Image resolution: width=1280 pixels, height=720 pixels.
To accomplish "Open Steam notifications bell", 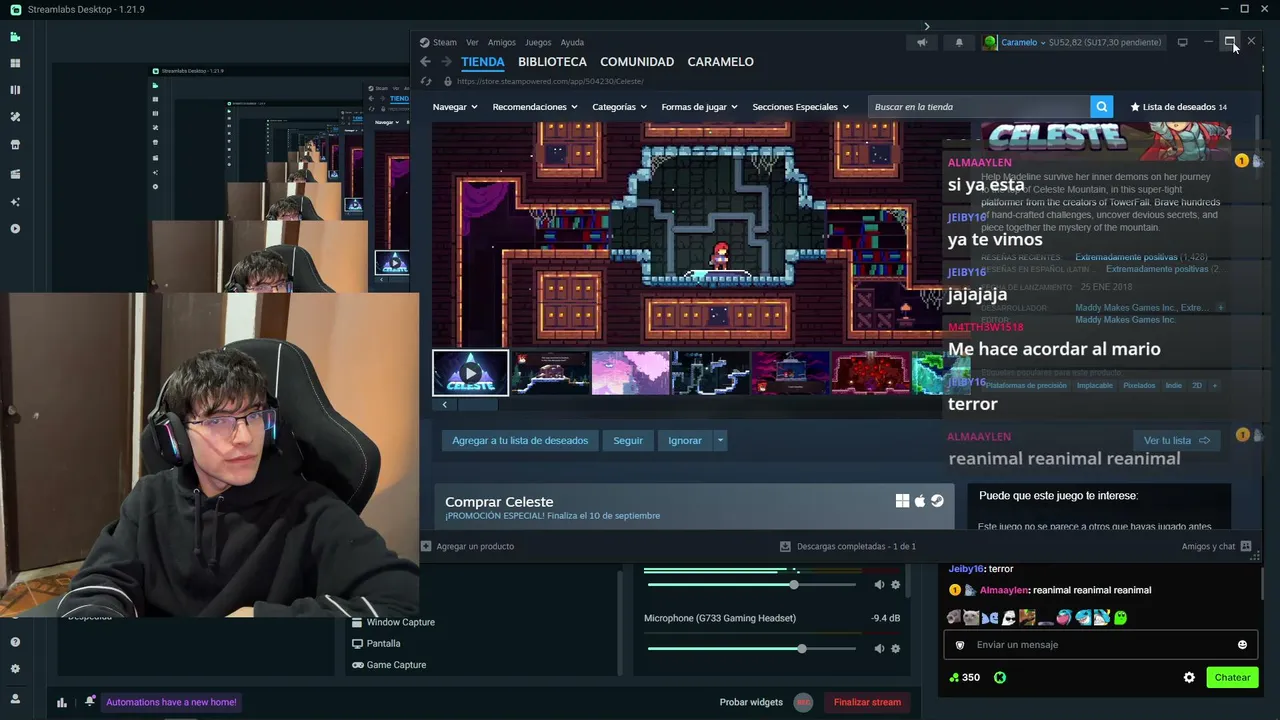I will 959,42.
